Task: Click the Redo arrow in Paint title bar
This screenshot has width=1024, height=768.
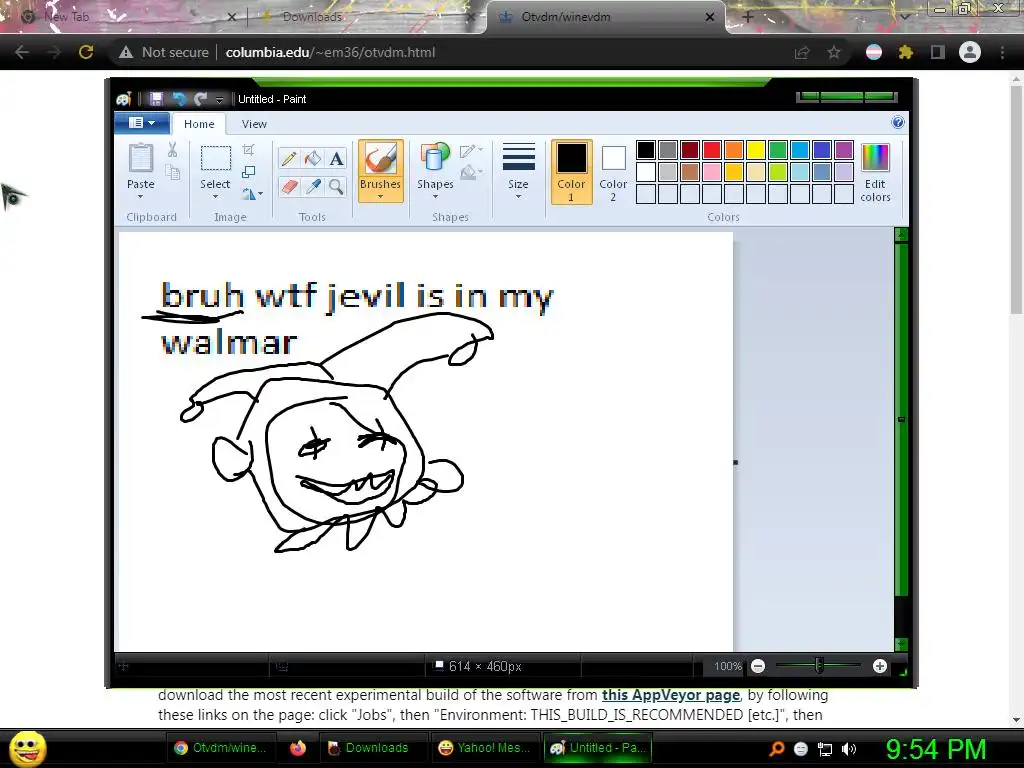Action: [x=200, y=99]
